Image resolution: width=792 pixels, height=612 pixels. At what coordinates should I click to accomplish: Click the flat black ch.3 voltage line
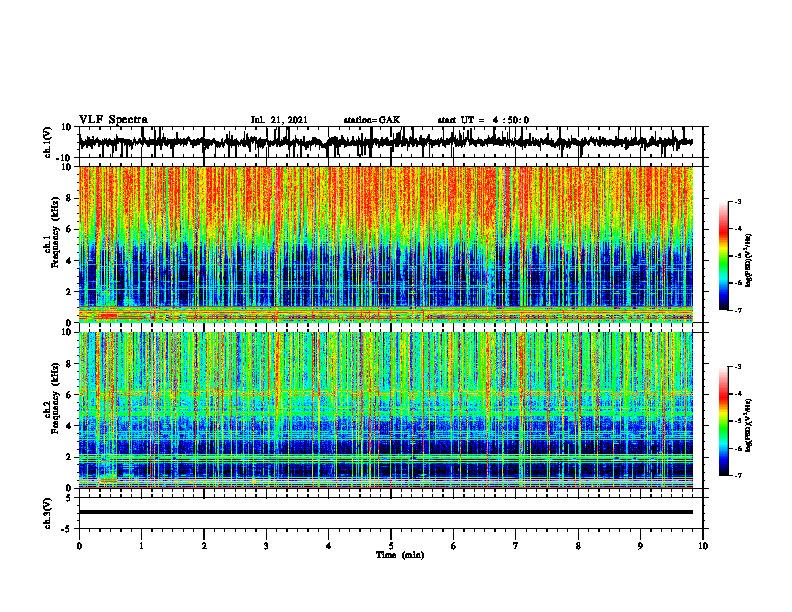pyautogui.click(x=385, y=512)
